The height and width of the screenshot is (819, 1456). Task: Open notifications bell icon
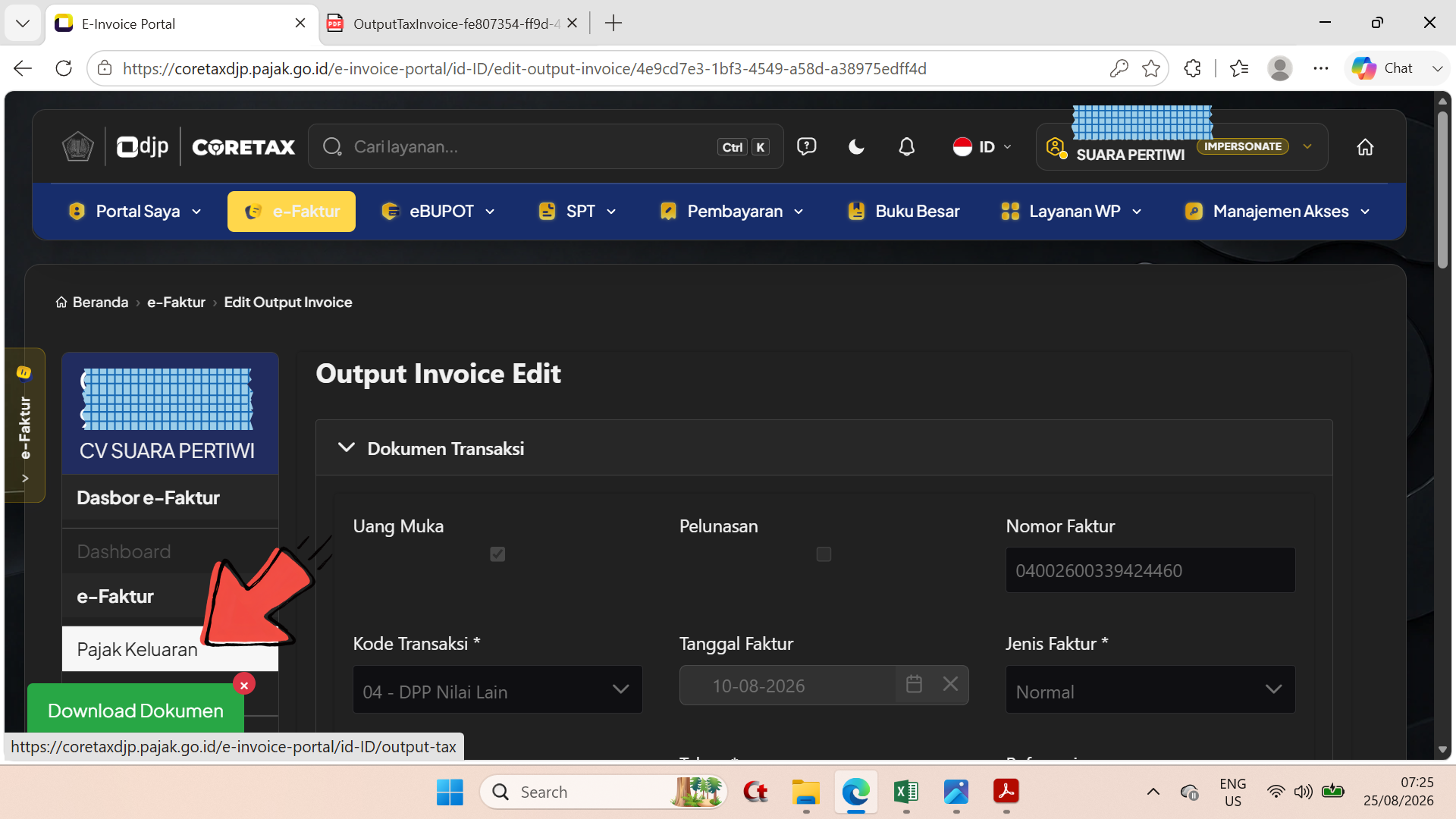906,146
